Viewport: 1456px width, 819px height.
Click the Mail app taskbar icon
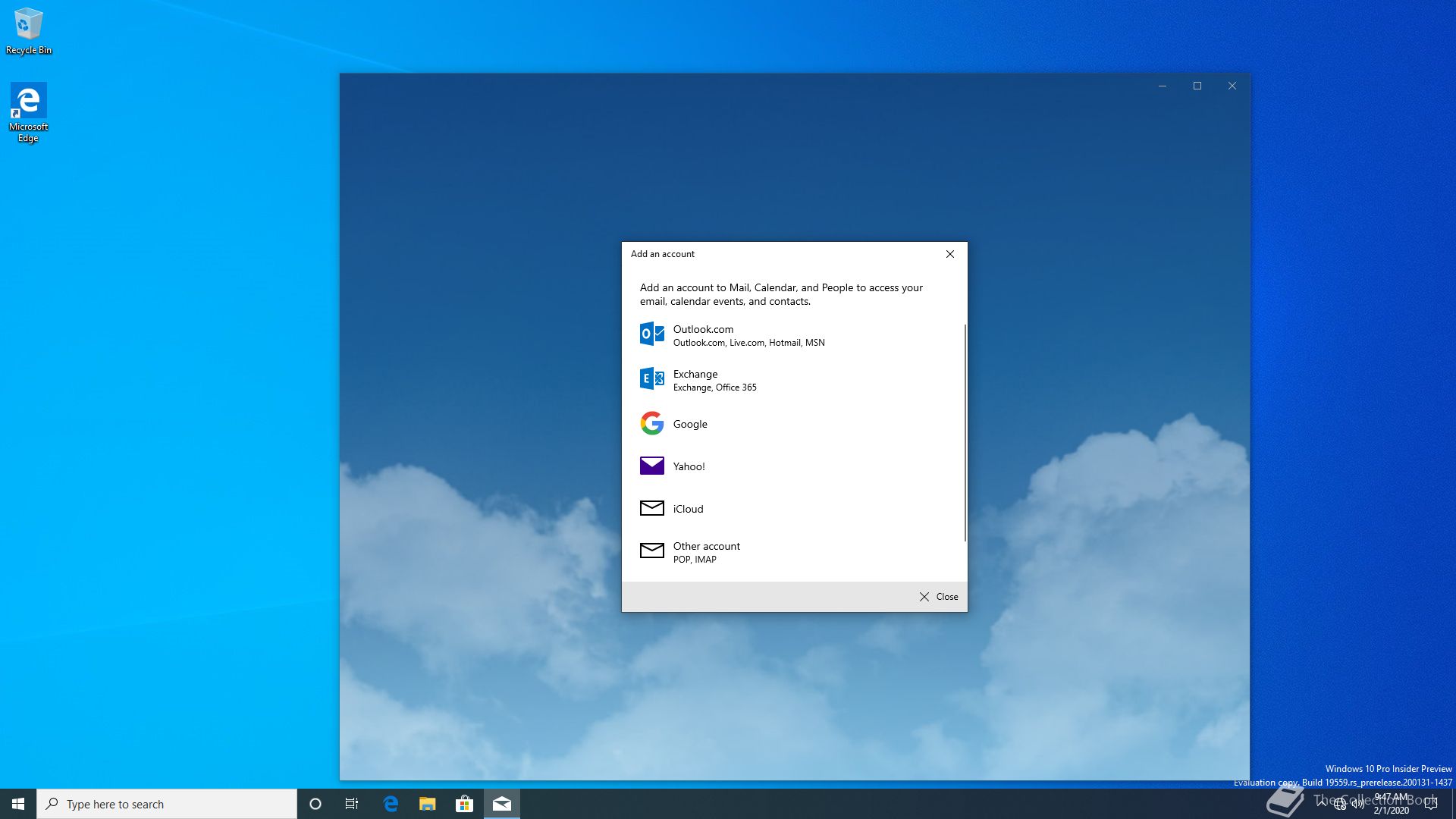click(502, 804)
